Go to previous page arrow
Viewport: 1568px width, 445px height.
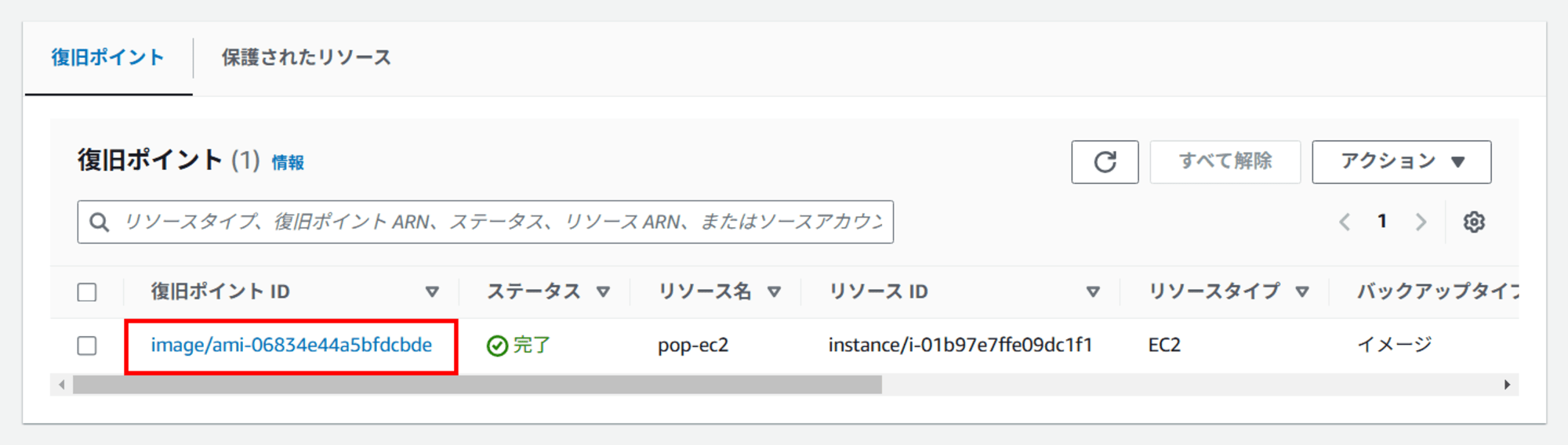(x=1345, y=222)
